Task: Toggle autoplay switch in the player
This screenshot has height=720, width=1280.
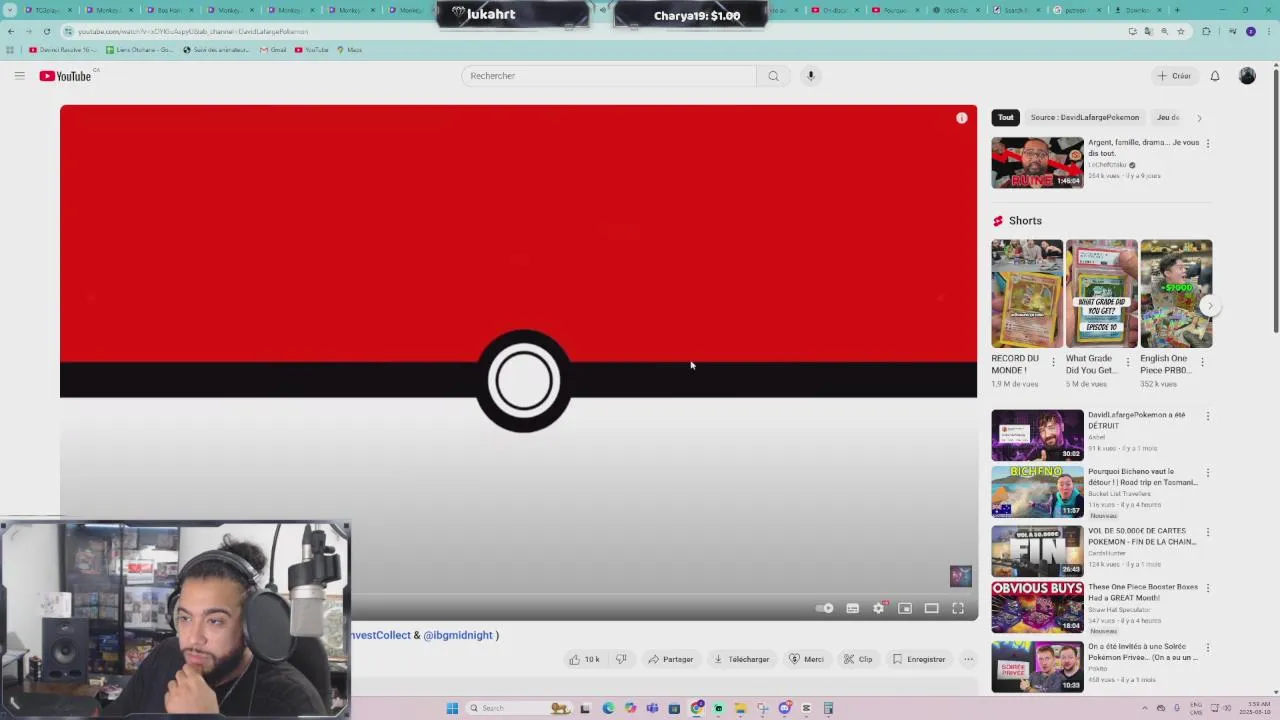Action: pos(825,608)
